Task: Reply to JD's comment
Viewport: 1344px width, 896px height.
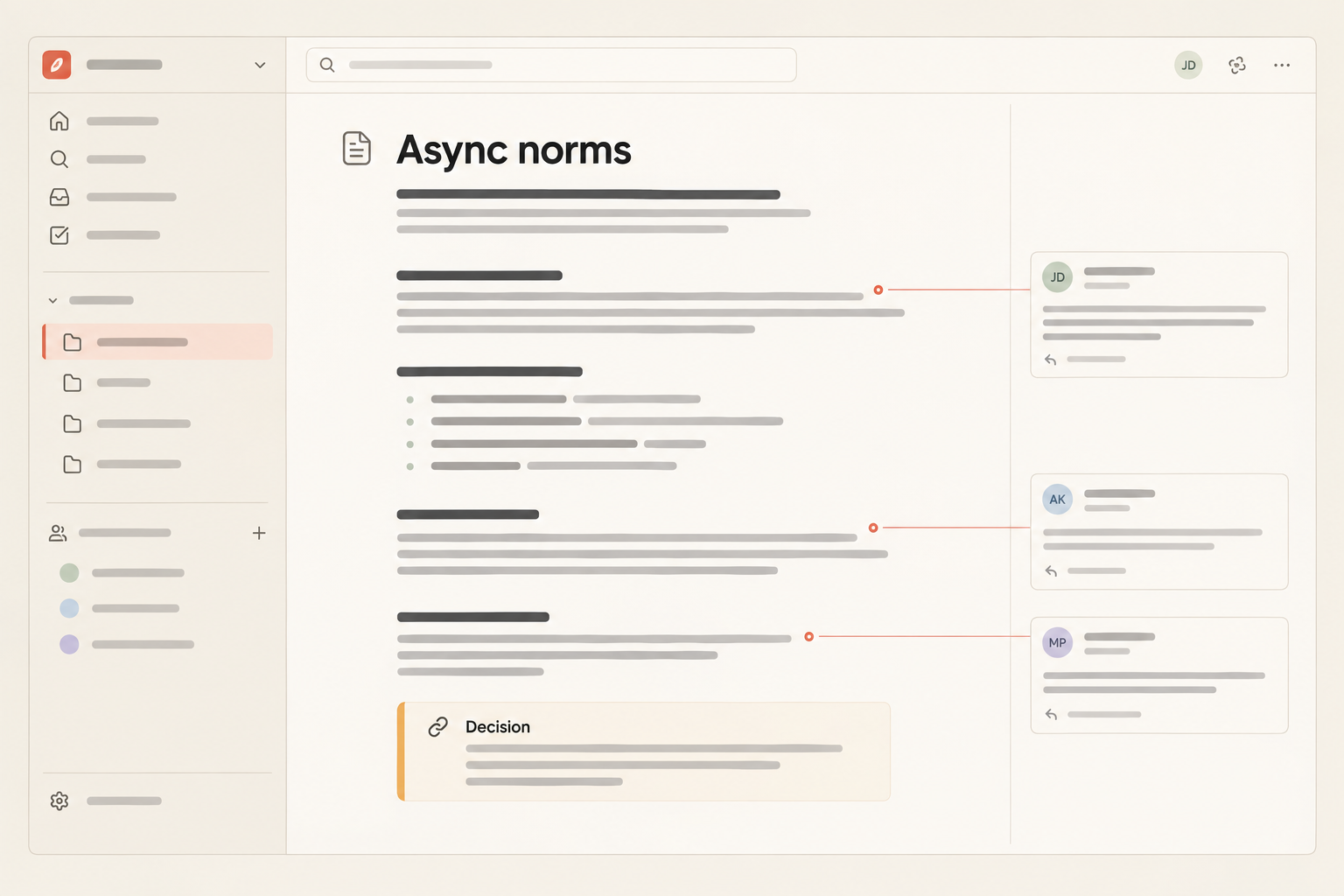Action: 1085,360
